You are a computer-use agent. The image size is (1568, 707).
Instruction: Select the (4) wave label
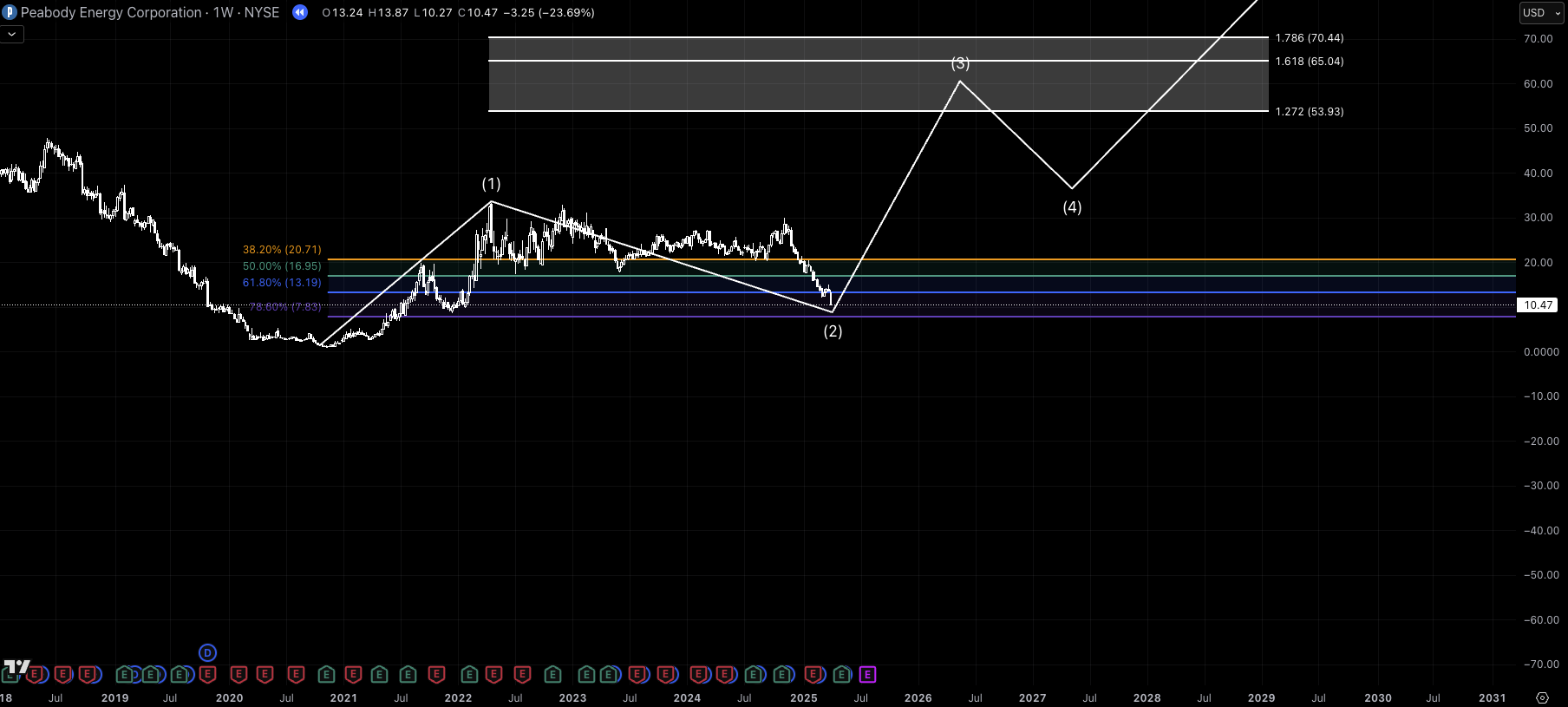[1072, 207]
